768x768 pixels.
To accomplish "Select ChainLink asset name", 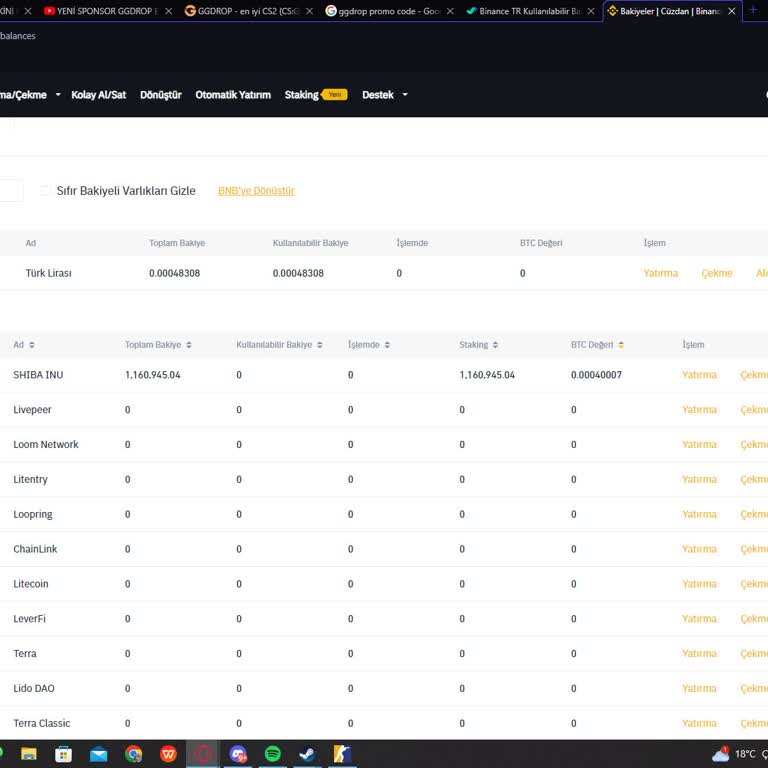I will [35, 549].
